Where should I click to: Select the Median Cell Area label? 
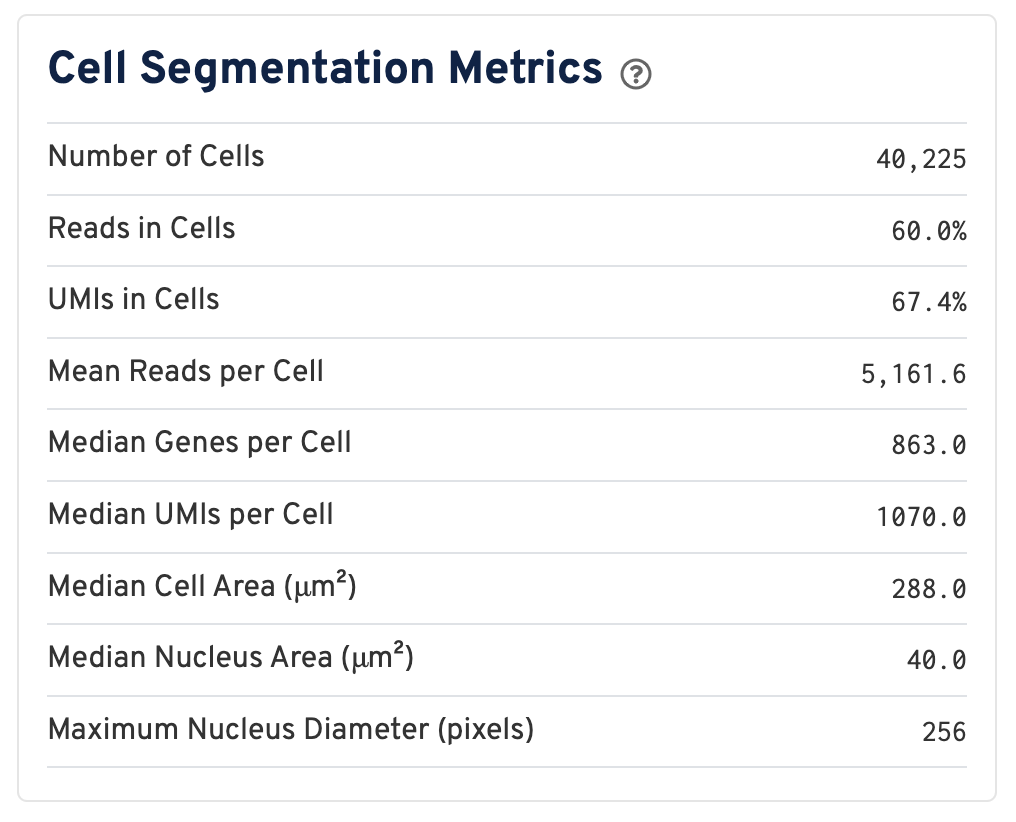tap(202, 586)
